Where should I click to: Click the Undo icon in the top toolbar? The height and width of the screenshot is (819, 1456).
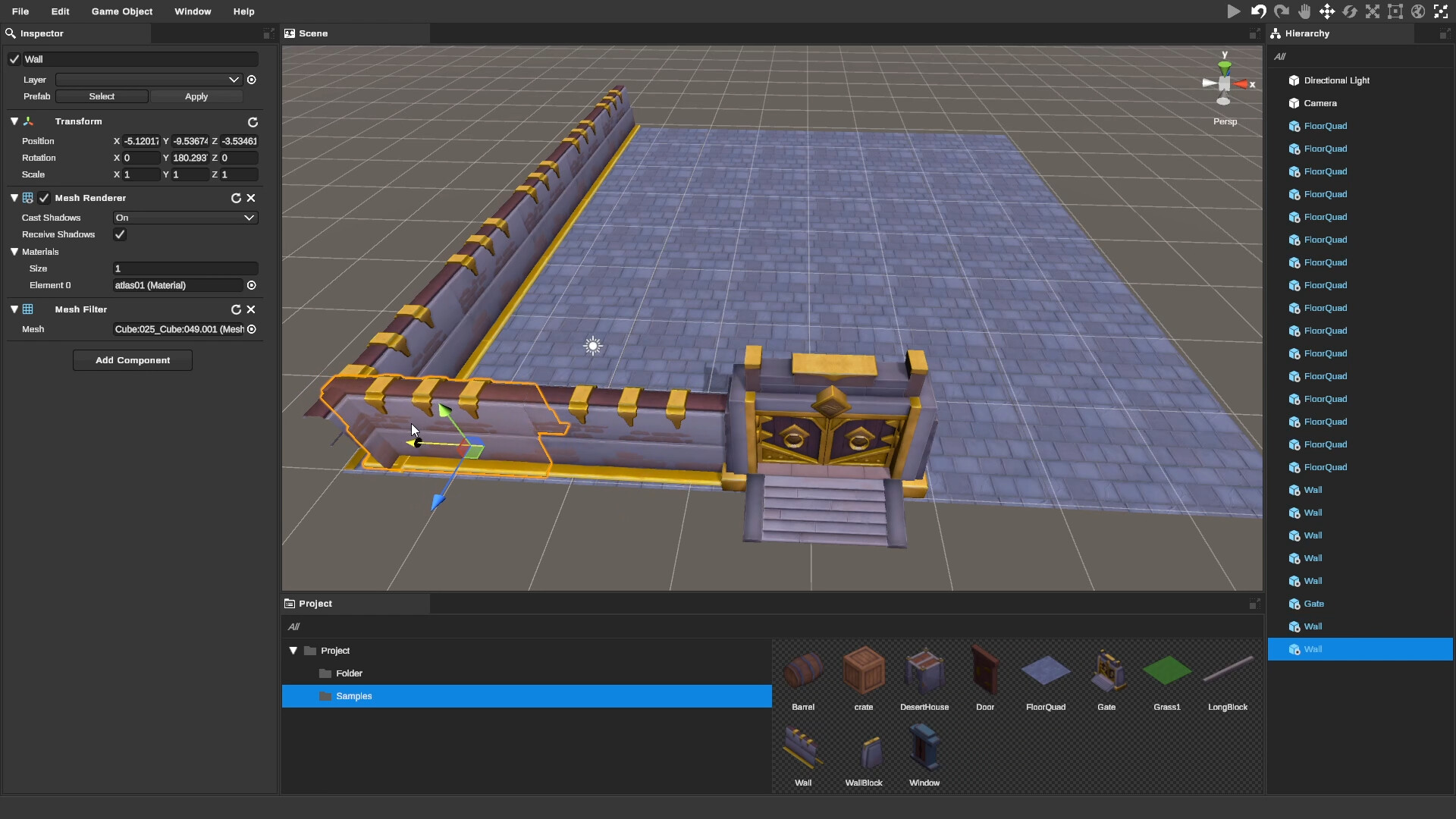1257,11
